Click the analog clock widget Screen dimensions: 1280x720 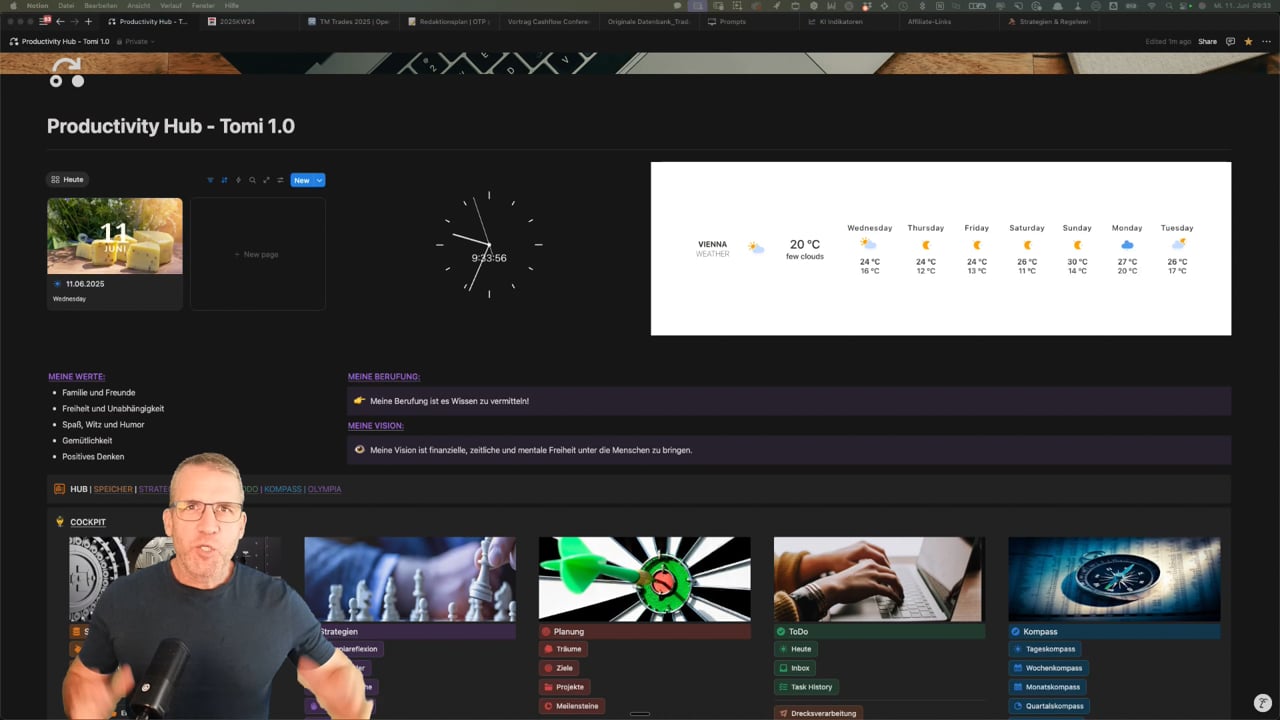pyautogui.click(x=489, y=245)
